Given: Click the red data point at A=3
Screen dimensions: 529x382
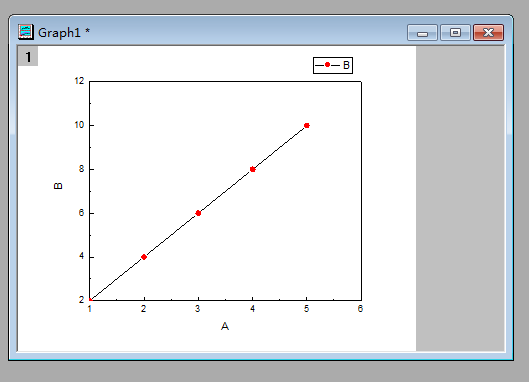Looking at the screenshot, I should 198,213.
